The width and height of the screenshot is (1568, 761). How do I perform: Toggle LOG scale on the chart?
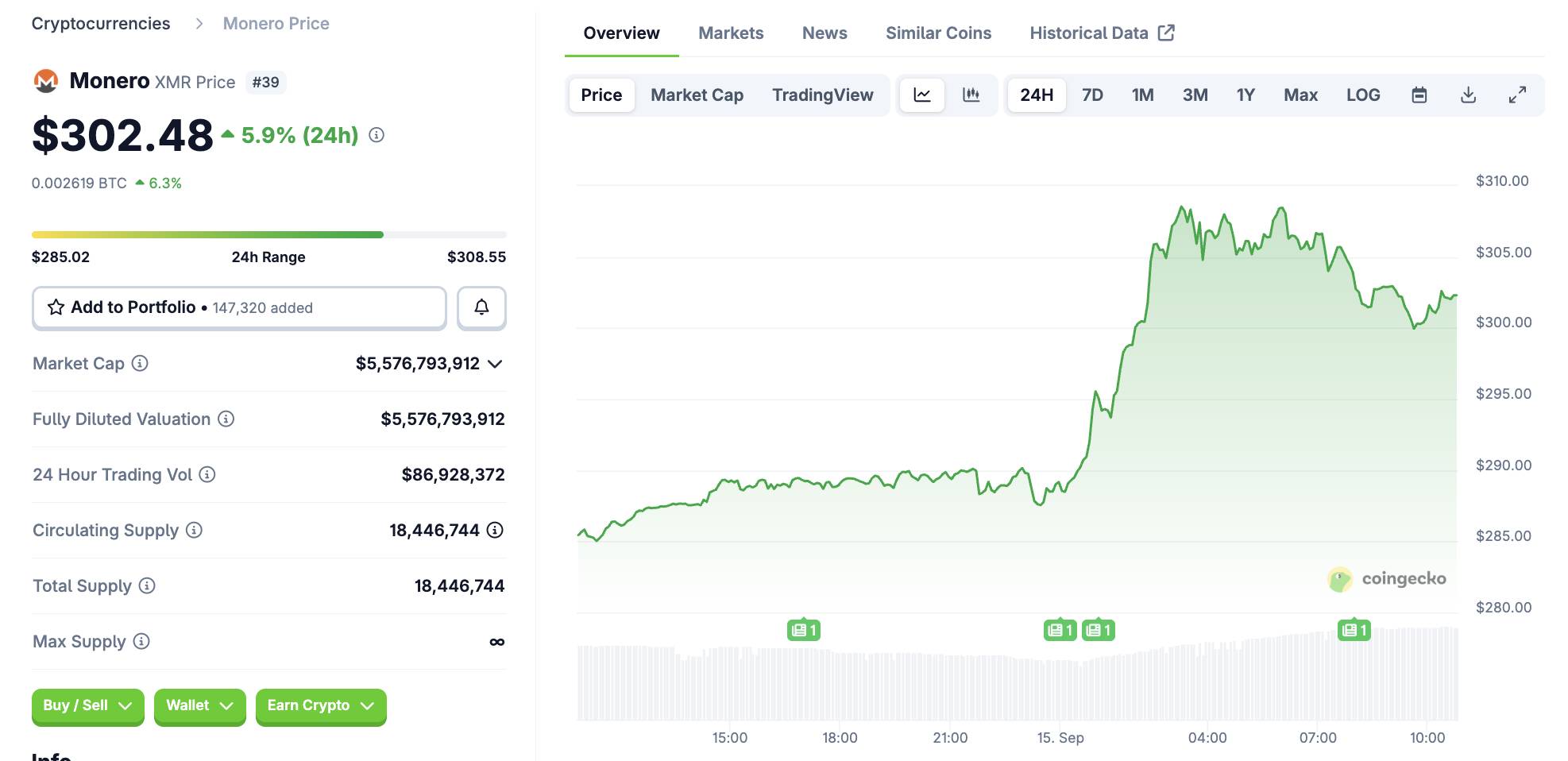(1363, 95)
